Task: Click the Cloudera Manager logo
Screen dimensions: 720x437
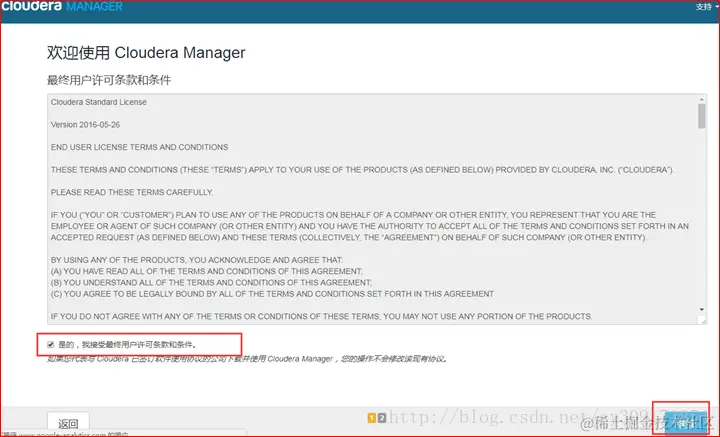Action: pyautogui.click(x=62, y=6)
